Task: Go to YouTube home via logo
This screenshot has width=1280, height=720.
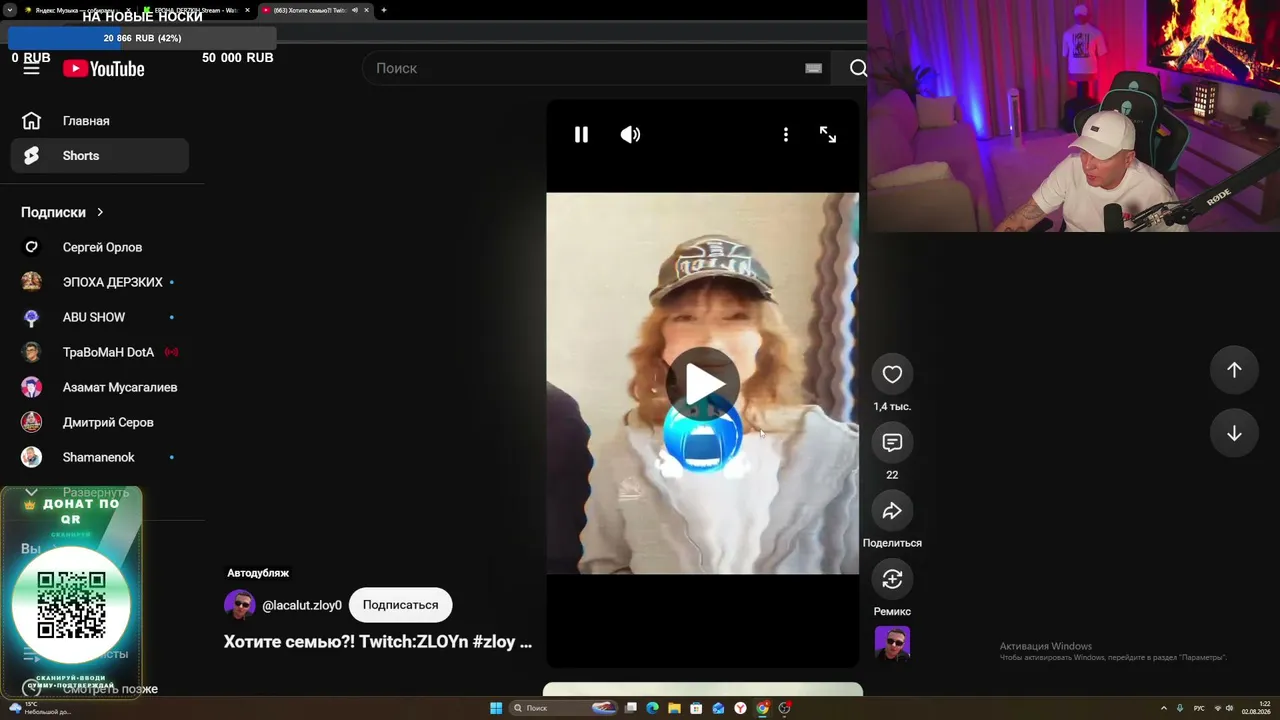Action: coord(104,68)
